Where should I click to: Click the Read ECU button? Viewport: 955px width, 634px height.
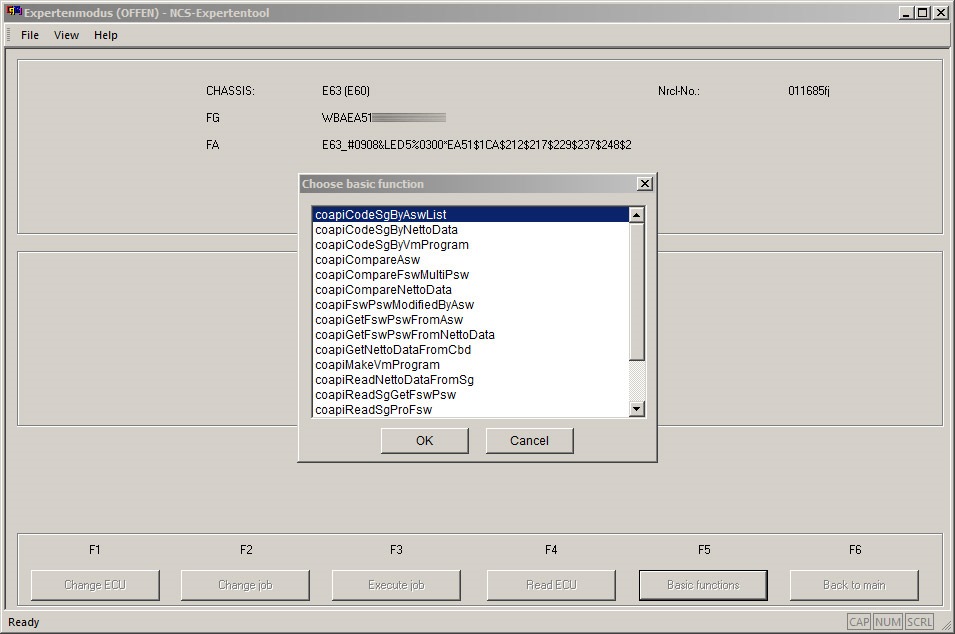click(x=551, y=585)
